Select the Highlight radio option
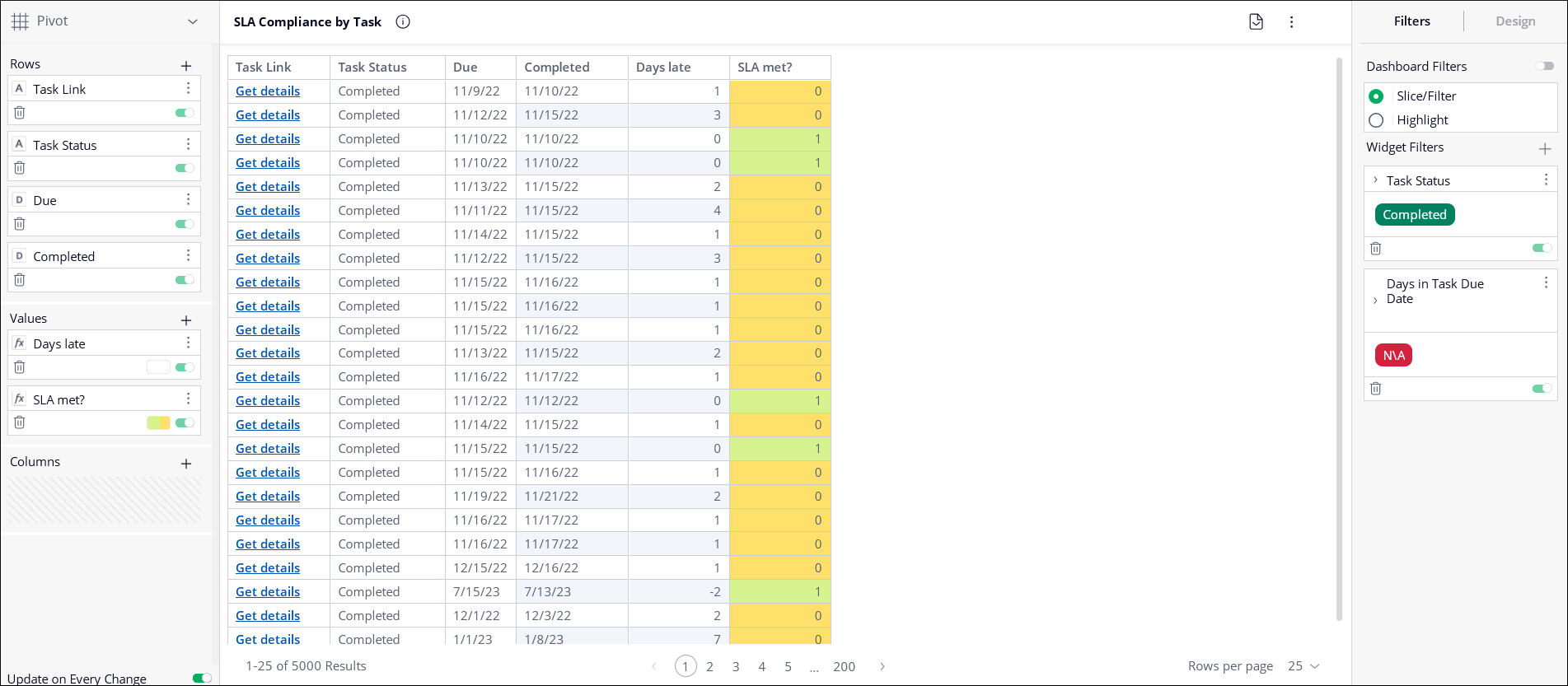Image resolution: width=1568 pixels, height=686 pixels. 1376,120
